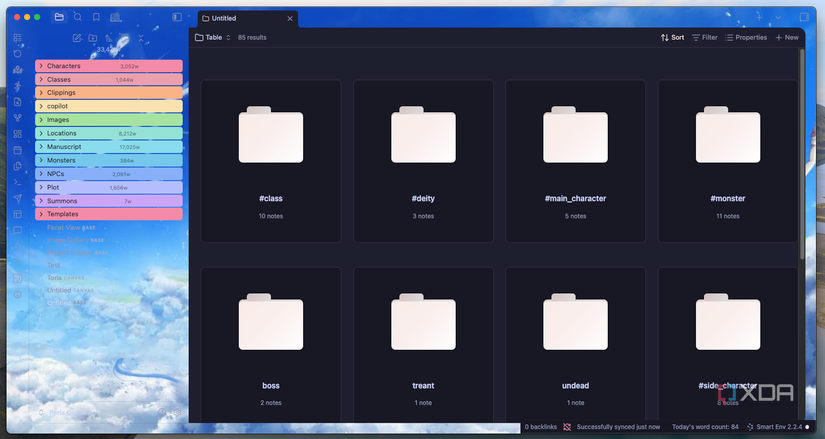Open the #deity folder card

click(x=423, y=161)
